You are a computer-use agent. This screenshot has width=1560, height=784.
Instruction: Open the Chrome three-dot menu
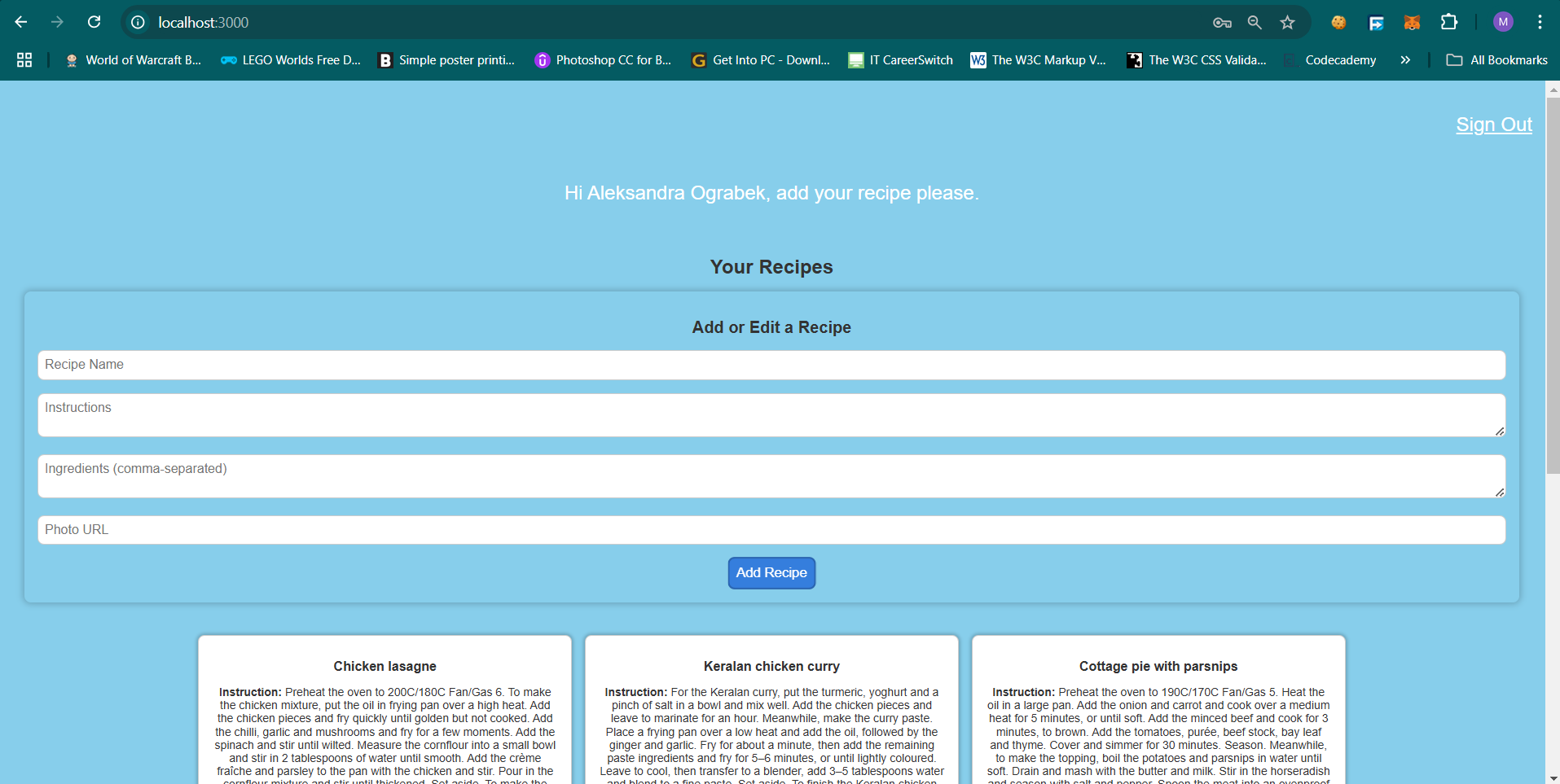point(1540,22)
